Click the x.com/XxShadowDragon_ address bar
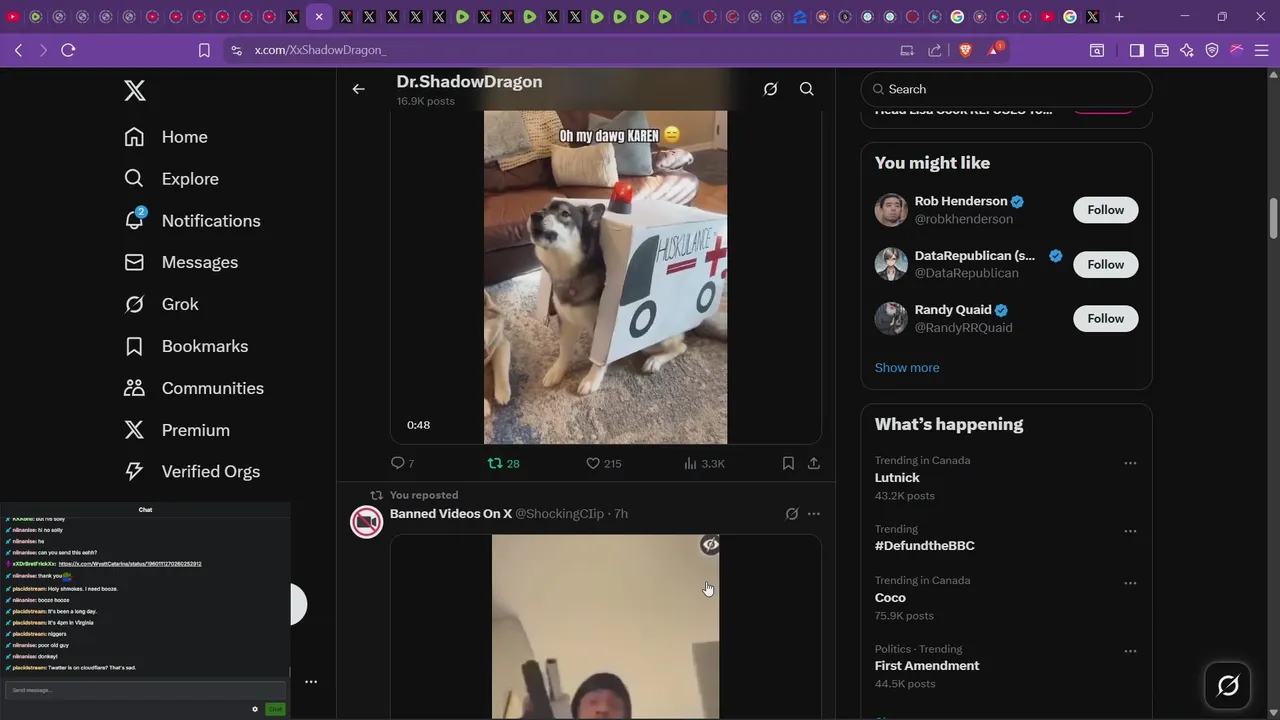Image resolution: width=1280 pixels, height=720 pixels. click(x=320, y=50)
